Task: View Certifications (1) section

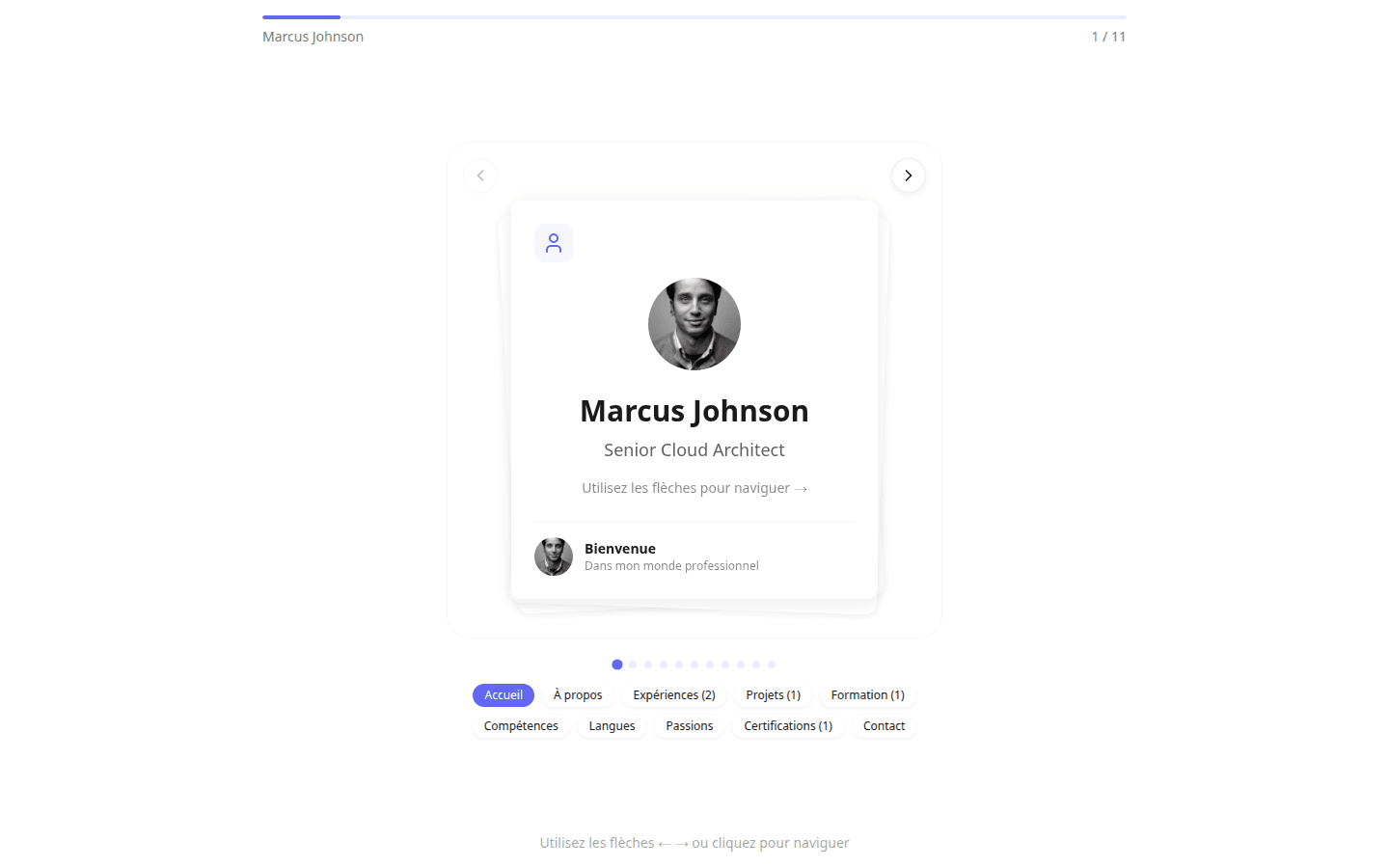Action: point(788,726)
